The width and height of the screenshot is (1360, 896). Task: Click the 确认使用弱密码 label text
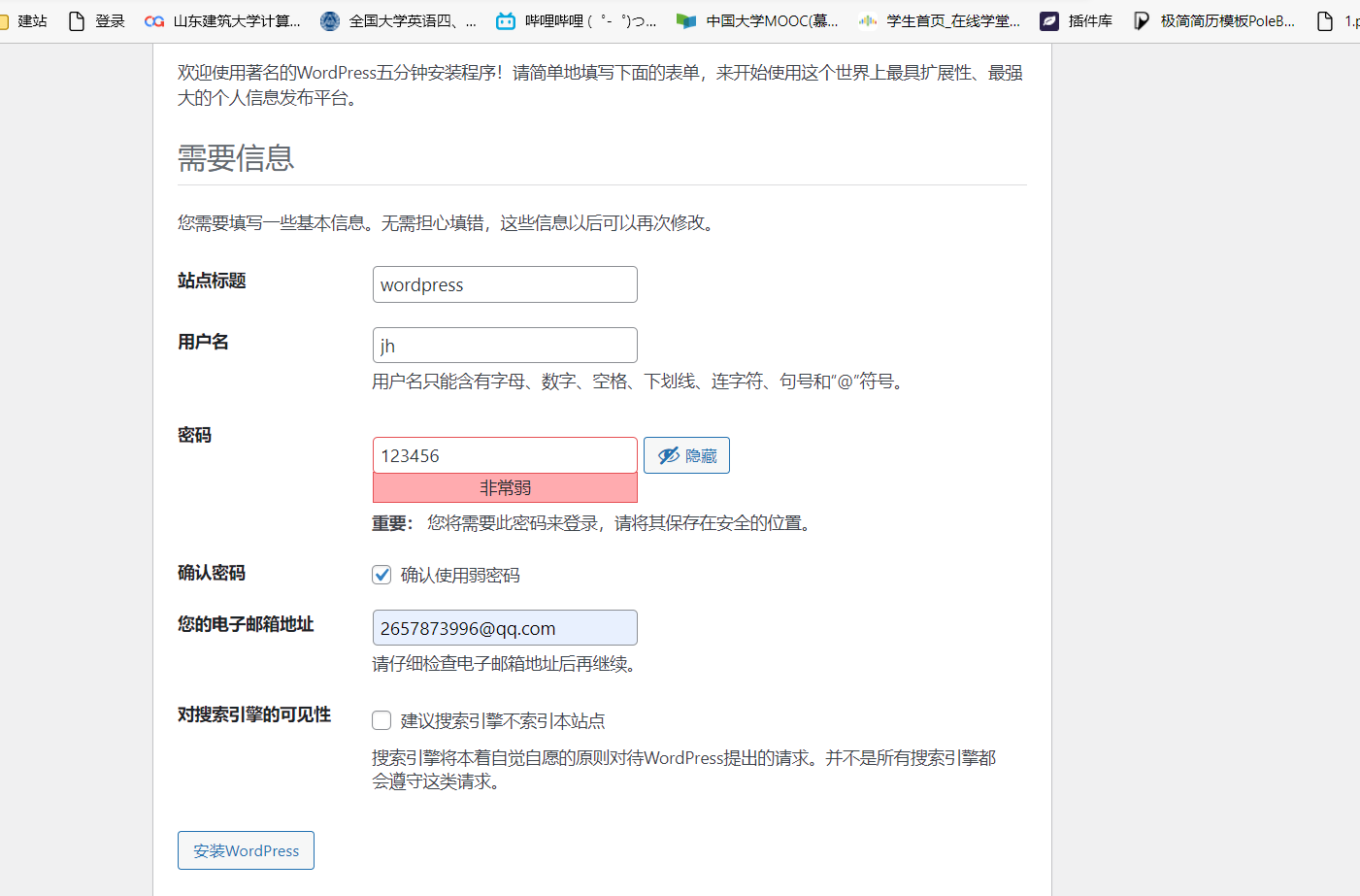pos(460,576)
